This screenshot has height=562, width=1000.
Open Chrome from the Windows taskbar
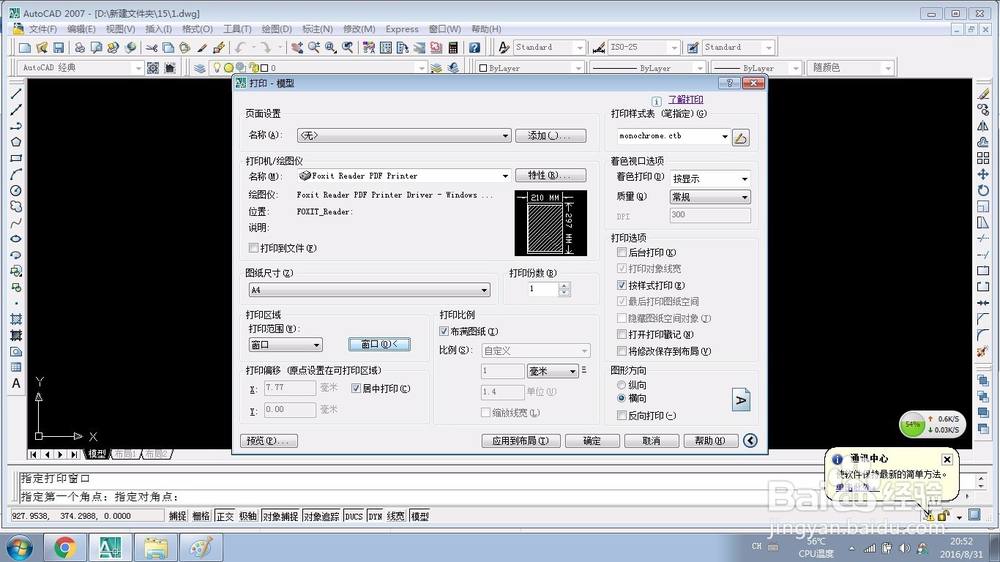64,547
